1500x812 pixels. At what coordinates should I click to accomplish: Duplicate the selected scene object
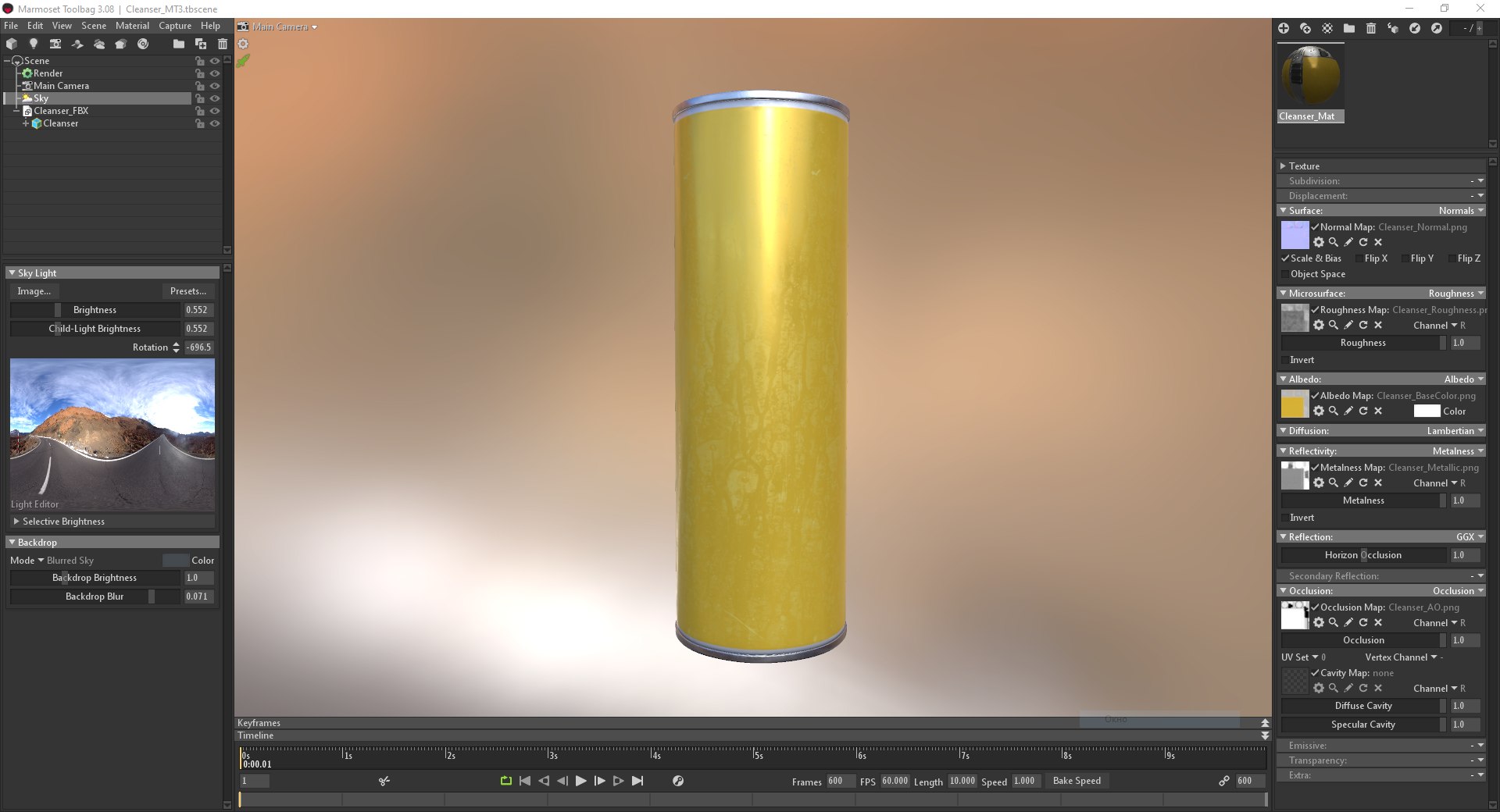pyautogui.click(x=201, y=44)
